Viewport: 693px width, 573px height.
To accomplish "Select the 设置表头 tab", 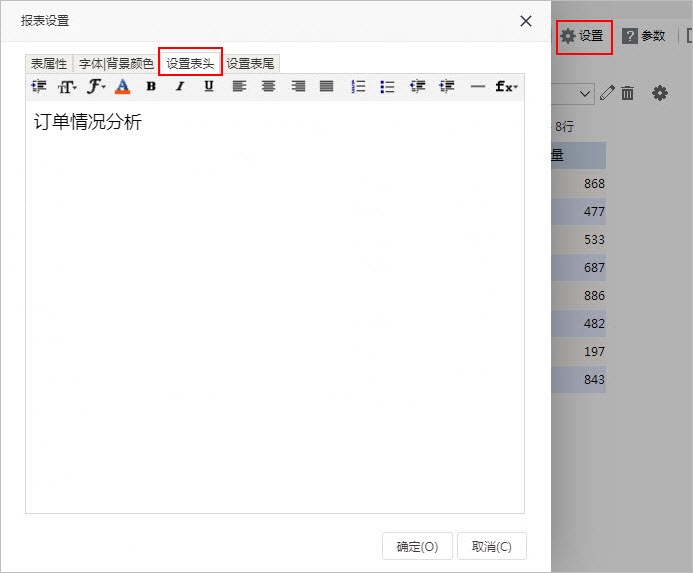I will (x=190, y=64).
